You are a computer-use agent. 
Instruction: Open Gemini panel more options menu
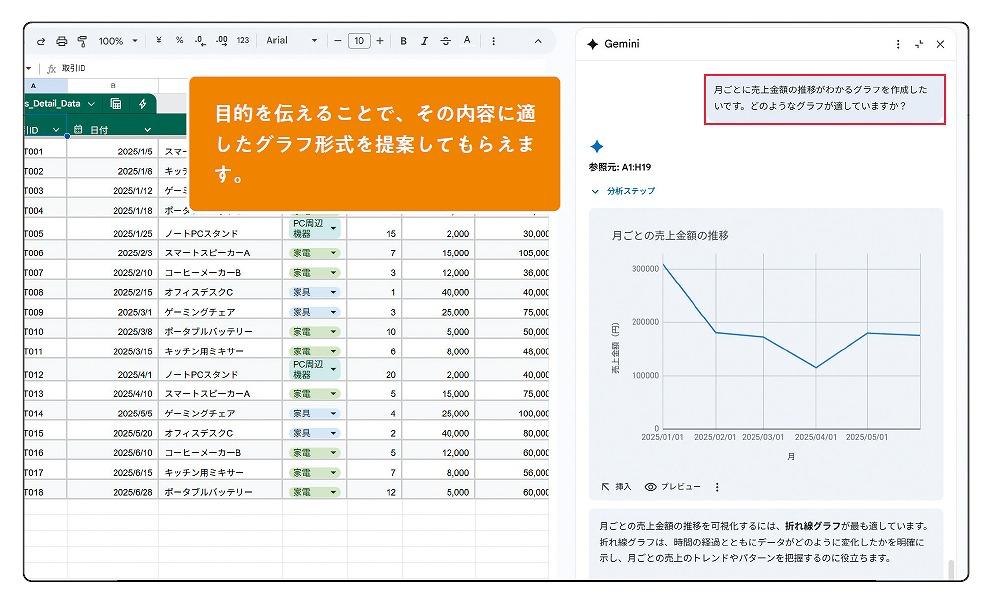point(897,44)
